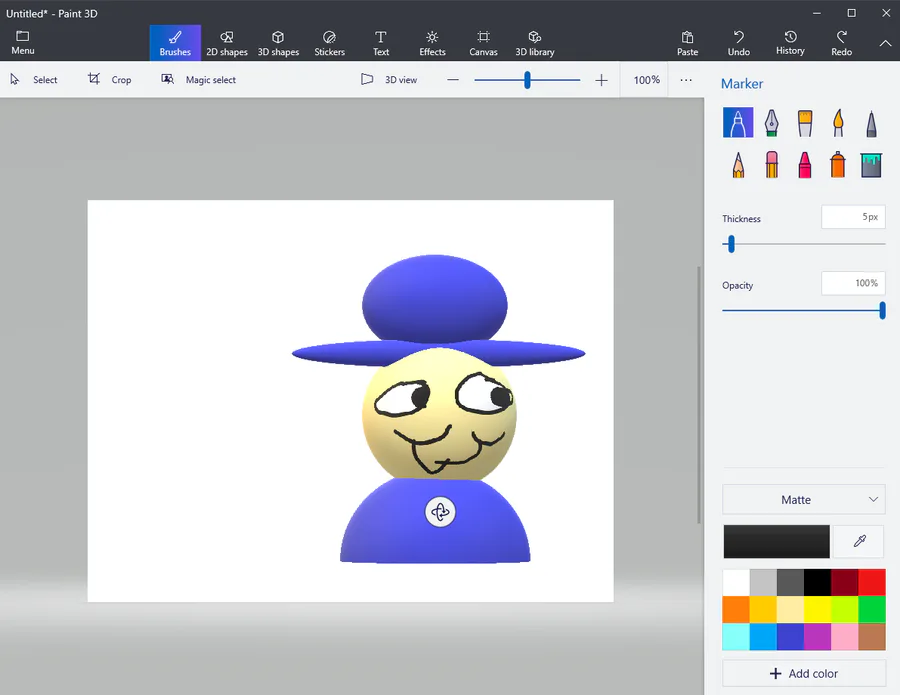Viewport: 900px width, 695px height.
Task: Select the gold color swatch
Action: pyautogui.click(x=763, y=609)
